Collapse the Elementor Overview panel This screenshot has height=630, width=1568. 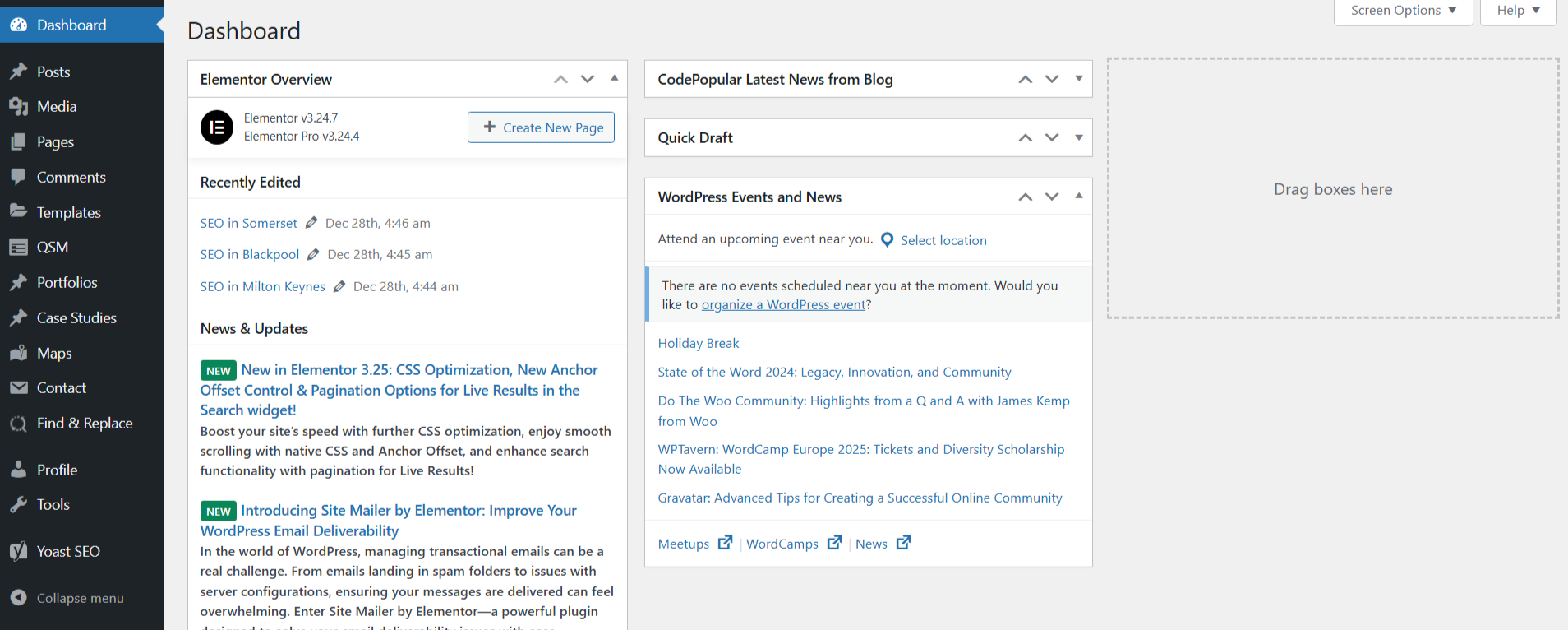pos(614,78)
